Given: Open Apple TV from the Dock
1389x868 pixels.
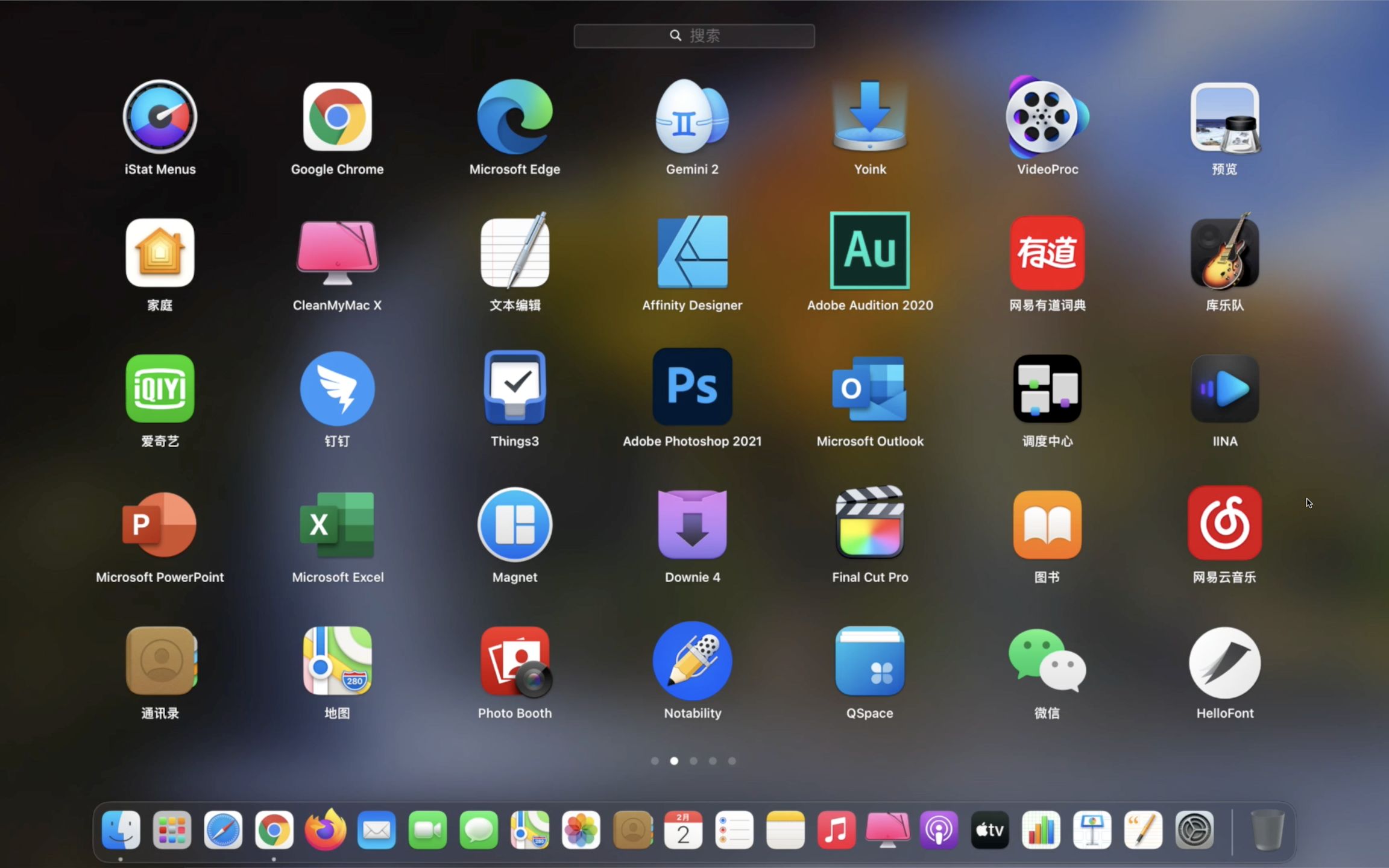Looking at the screenshot, I should (990, 830).
